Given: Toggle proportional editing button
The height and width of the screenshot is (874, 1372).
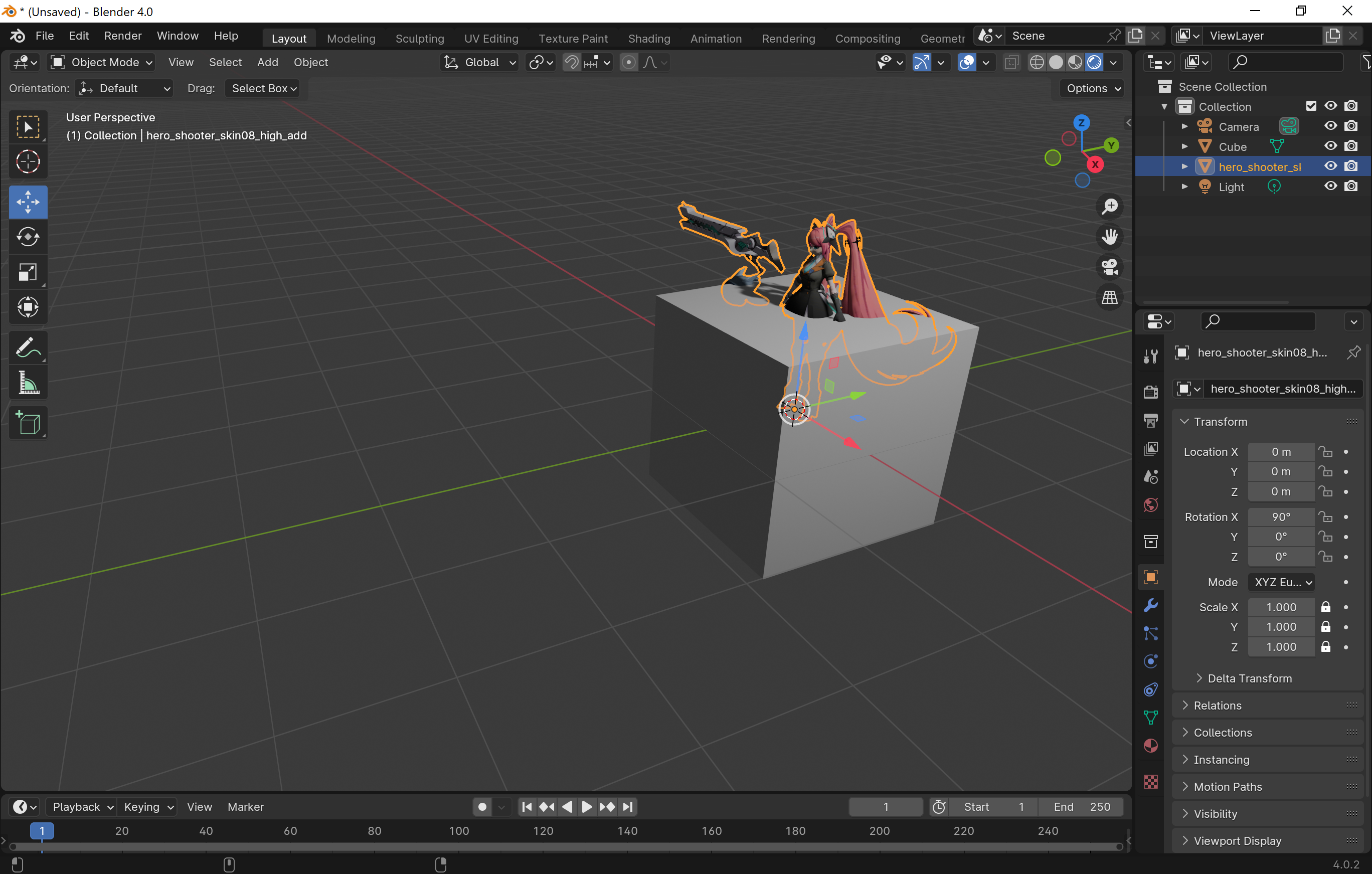Looking at the screenshot, I should 628,62.
